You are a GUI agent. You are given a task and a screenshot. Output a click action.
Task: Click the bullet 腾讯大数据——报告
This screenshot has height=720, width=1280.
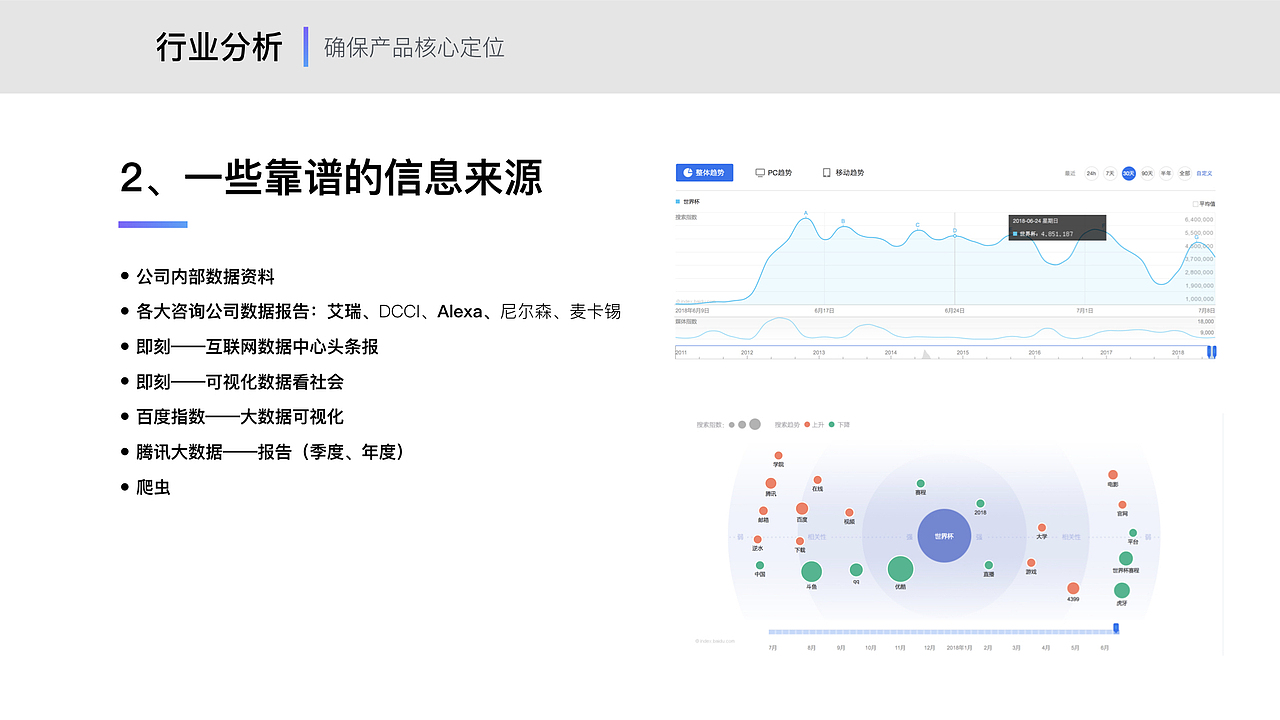tap(271, 451)
